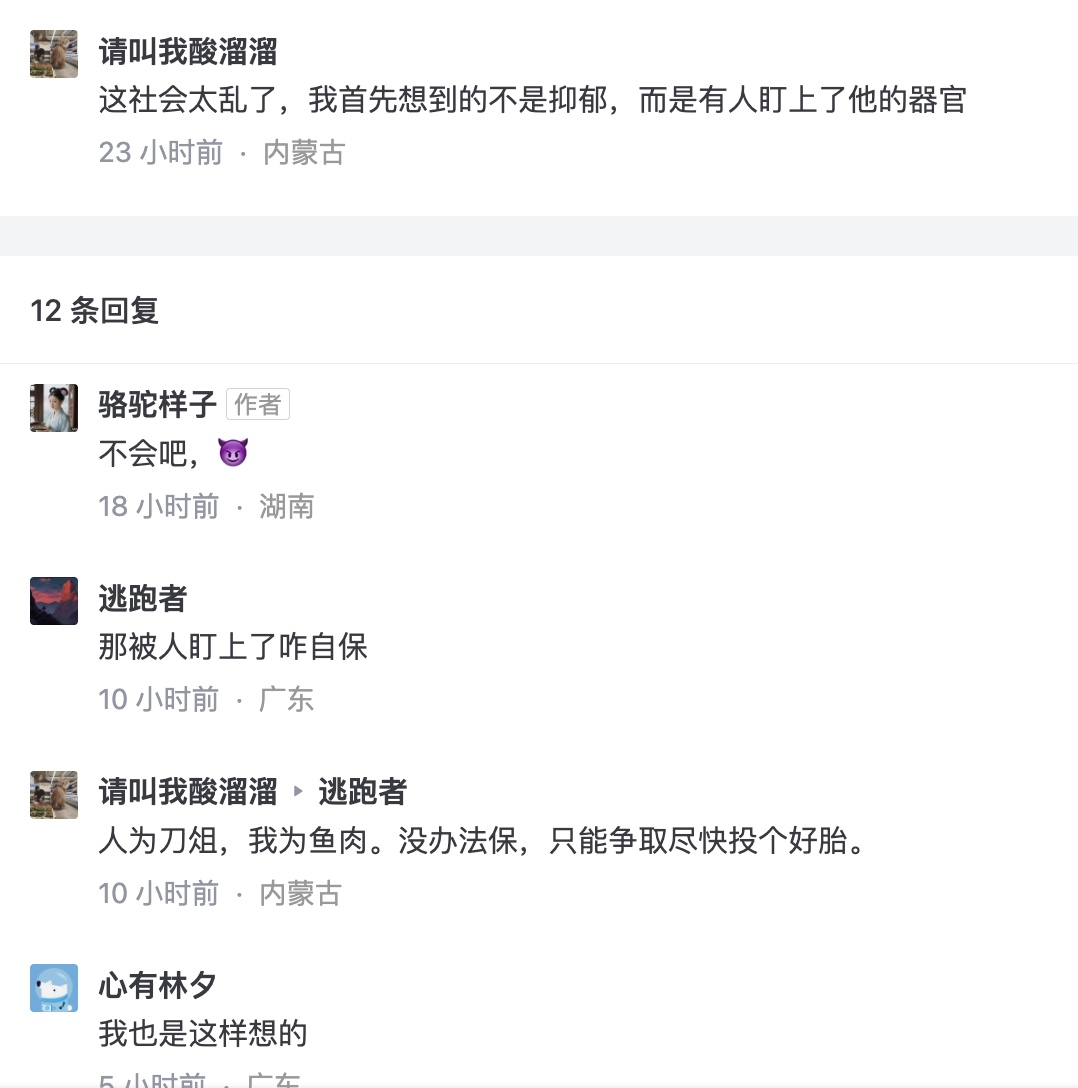The width and height of the screenshot is (1078, 1088).
Task: Click the top commenter 请叫我酸溜溜's avatar
Action: (54, 54)
